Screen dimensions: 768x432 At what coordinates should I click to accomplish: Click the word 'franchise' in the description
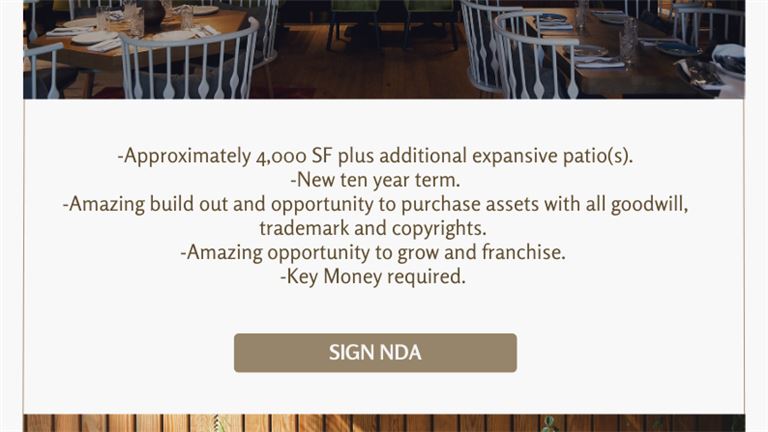click(524, 252)
